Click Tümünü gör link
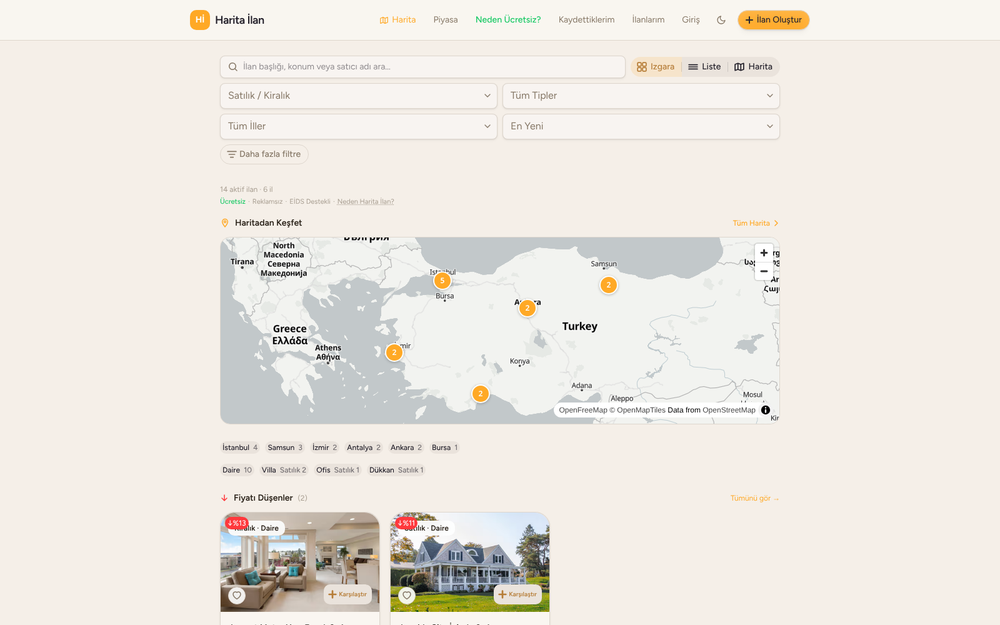This screenshot has width=1000, height=625. [754, 498]
